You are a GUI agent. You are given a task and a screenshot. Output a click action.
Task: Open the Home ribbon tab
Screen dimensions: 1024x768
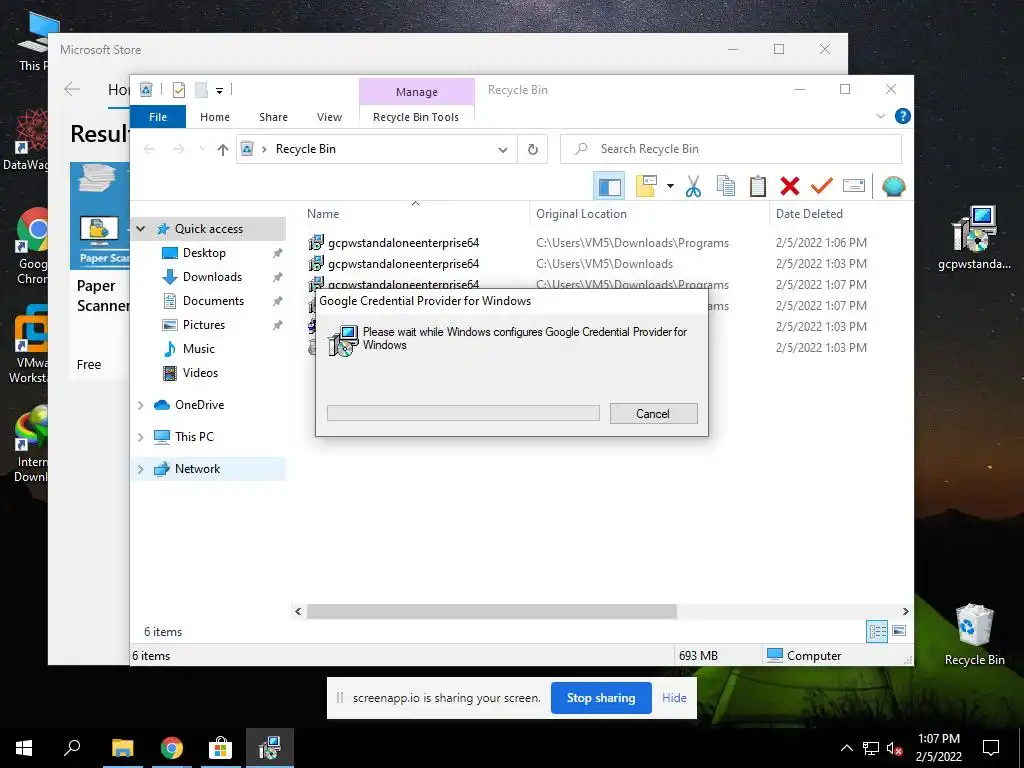coord(215,117)
